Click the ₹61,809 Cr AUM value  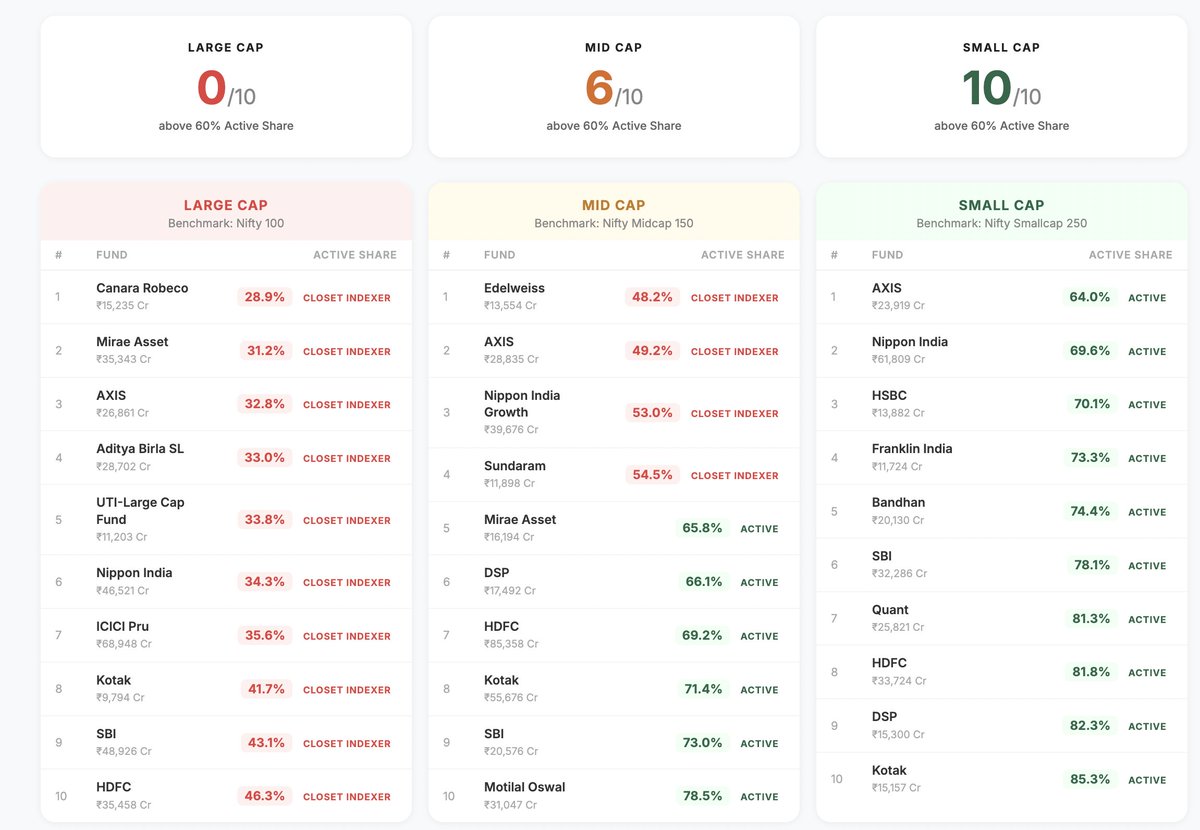pyautogui.click(x=900, y=359)
